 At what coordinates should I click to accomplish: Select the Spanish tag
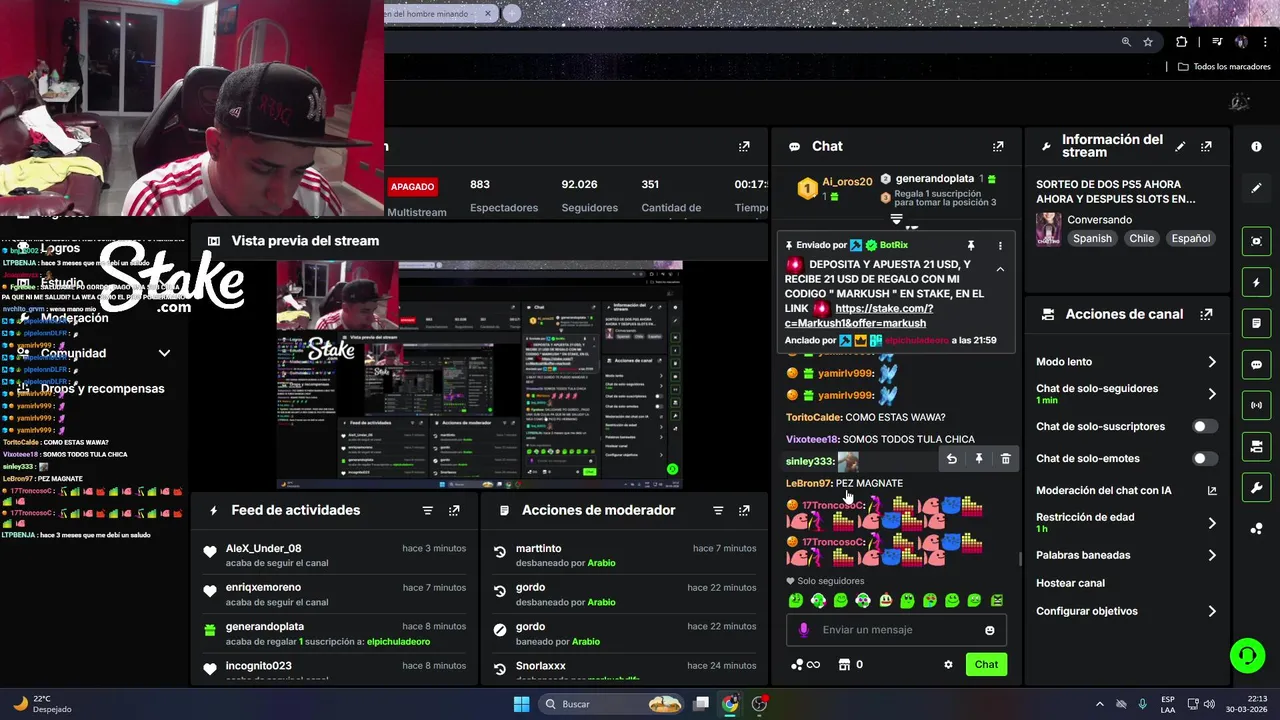1092,238
